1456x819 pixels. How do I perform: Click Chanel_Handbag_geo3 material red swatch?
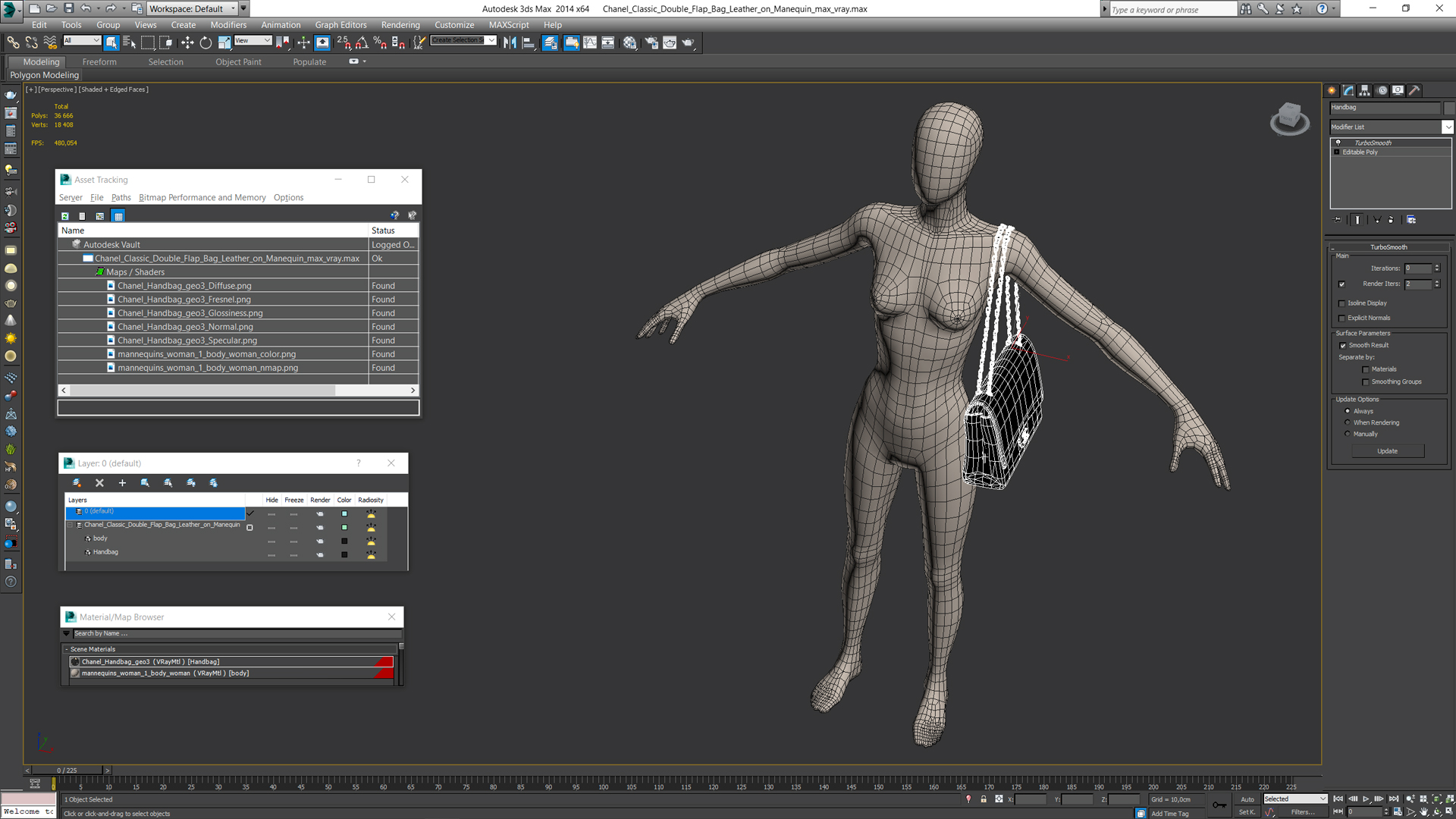(x=383, y=662)
